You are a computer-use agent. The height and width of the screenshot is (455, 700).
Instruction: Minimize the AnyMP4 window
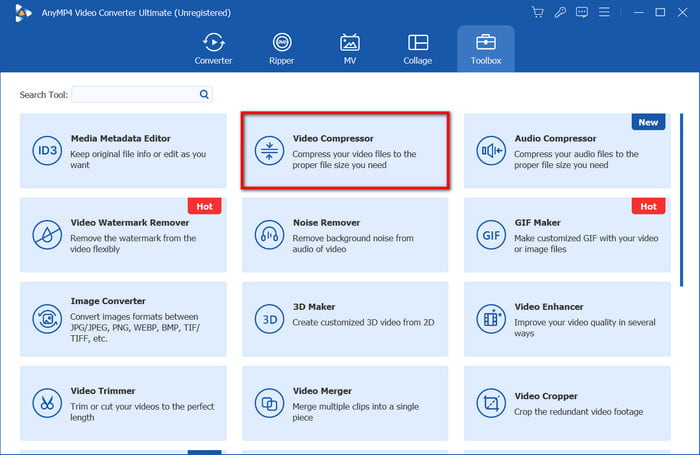[639, 13]
